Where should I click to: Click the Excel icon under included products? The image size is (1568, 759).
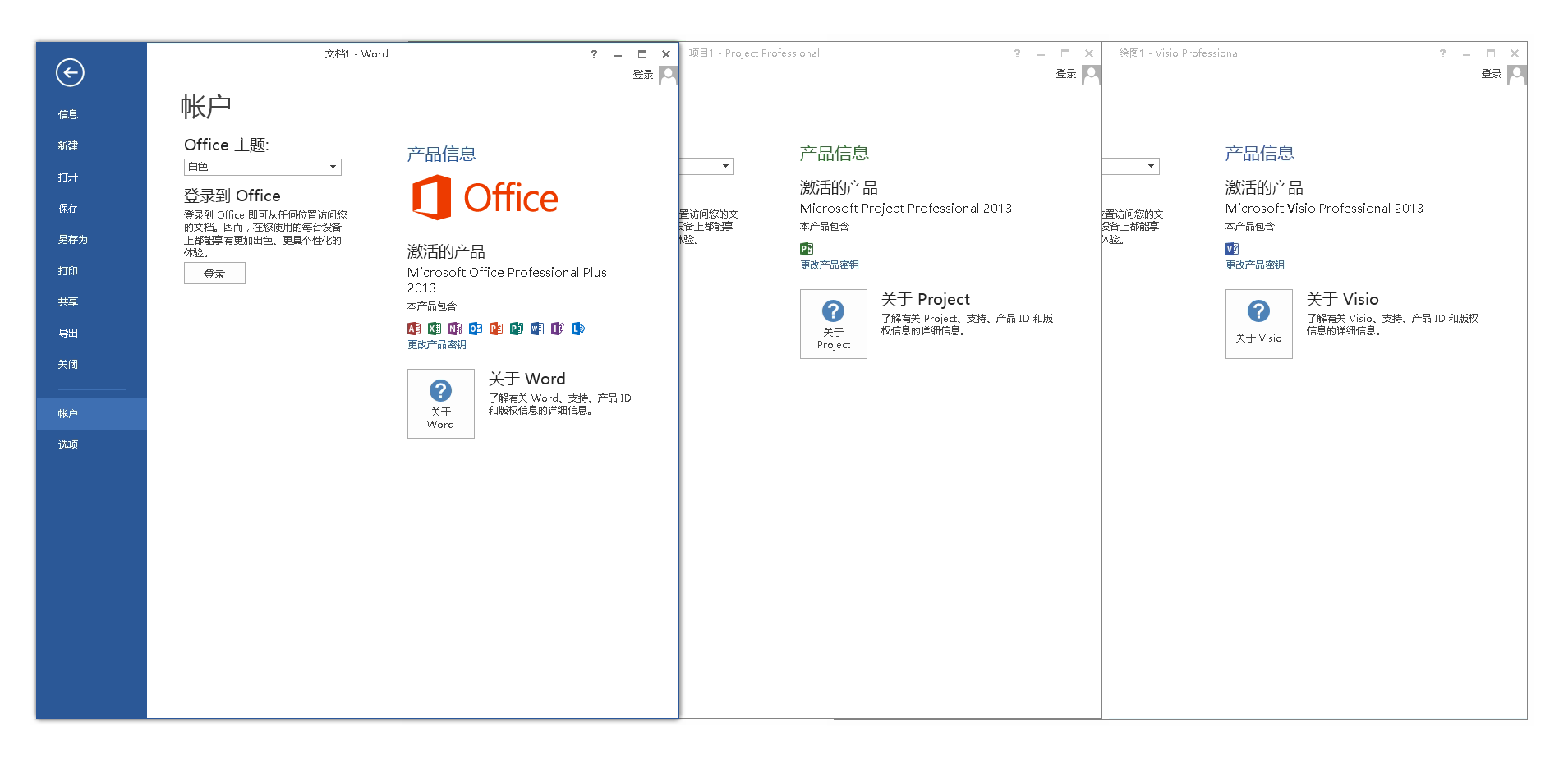pyautogui.click(x=435, y=329)
